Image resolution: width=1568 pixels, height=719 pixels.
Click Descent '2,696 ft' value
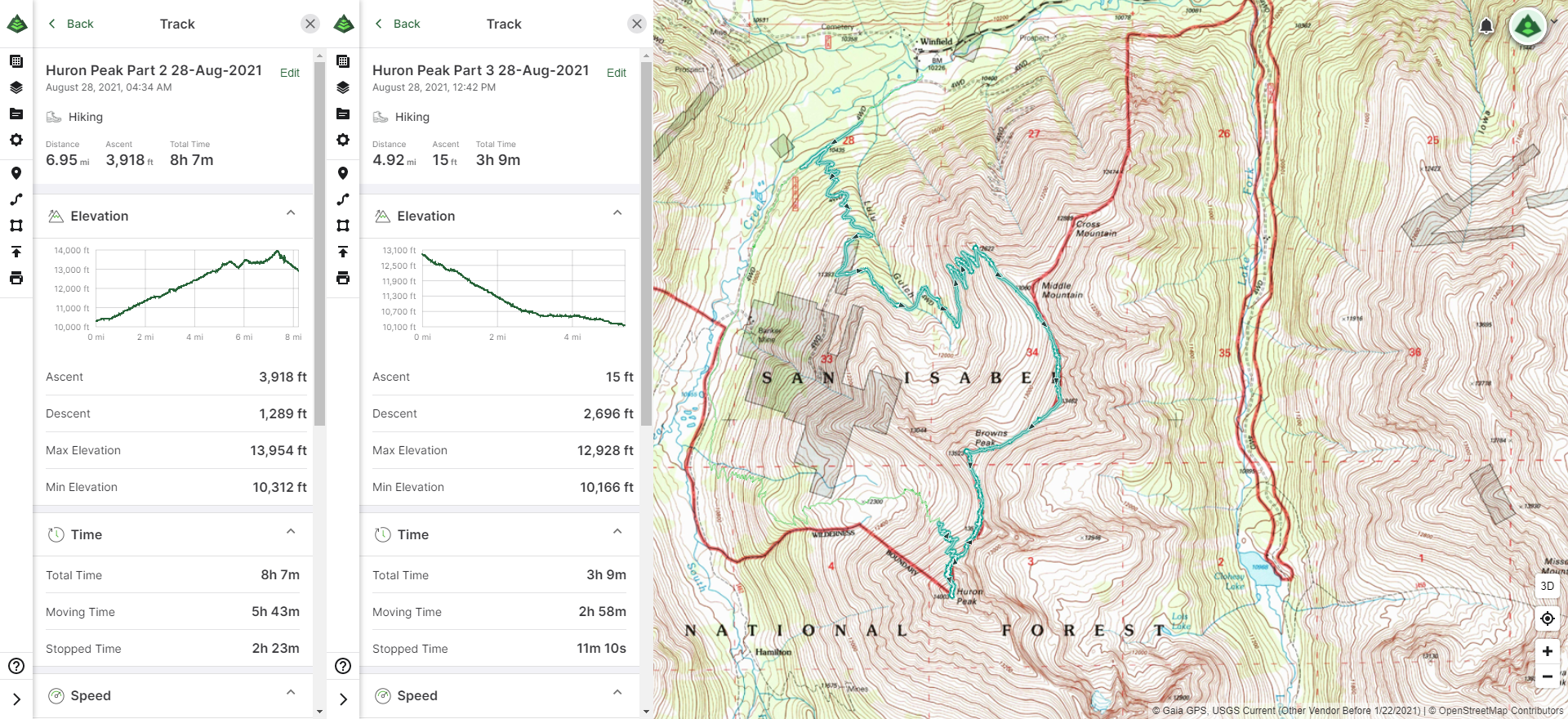pyautogui.click(x=608, y=413)
